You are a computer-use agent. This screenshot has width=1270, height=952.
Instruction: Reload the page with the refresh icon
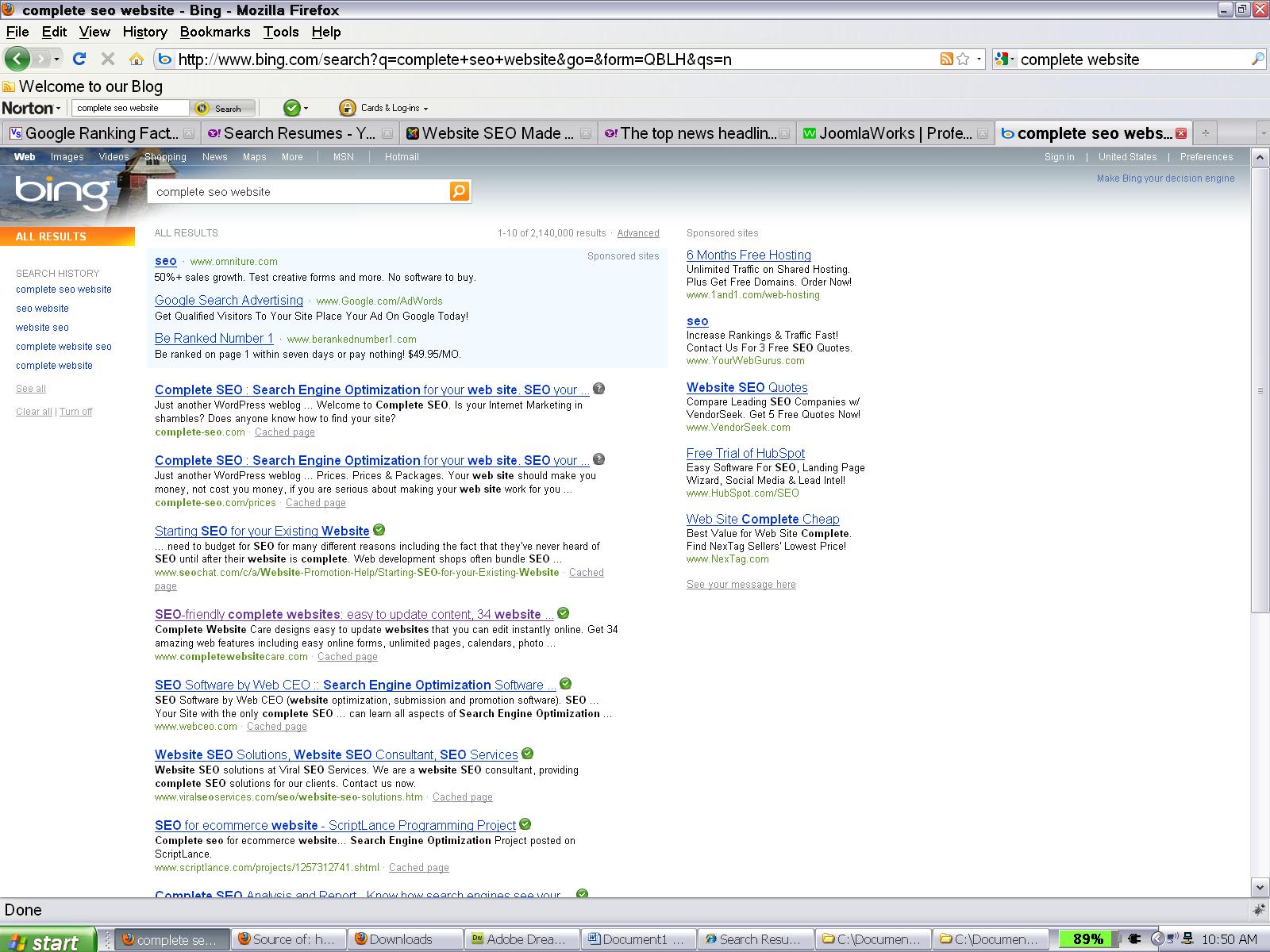click(79, 59)
